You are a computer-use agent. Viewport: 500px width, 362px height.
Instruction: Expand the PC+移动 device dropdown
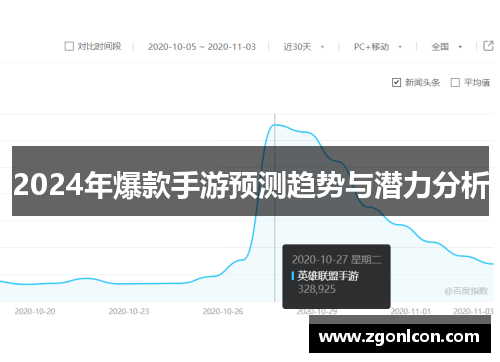pyautogui.click(x=378, y=47)
